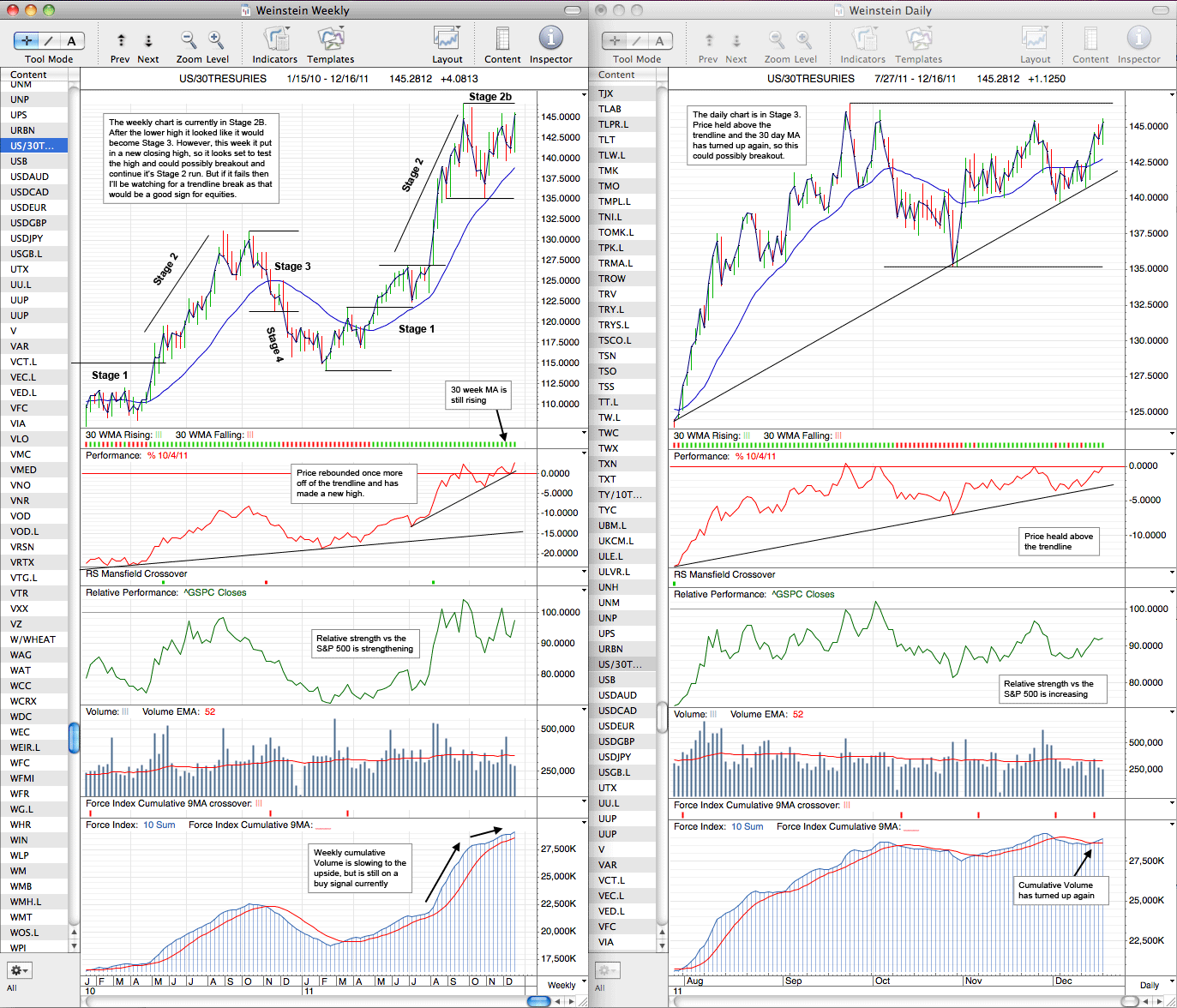Select USDGBP in the Daily content list
Image resolution: width=1177 pixels, height=1008 pixels.
click(x=622, y=741)
